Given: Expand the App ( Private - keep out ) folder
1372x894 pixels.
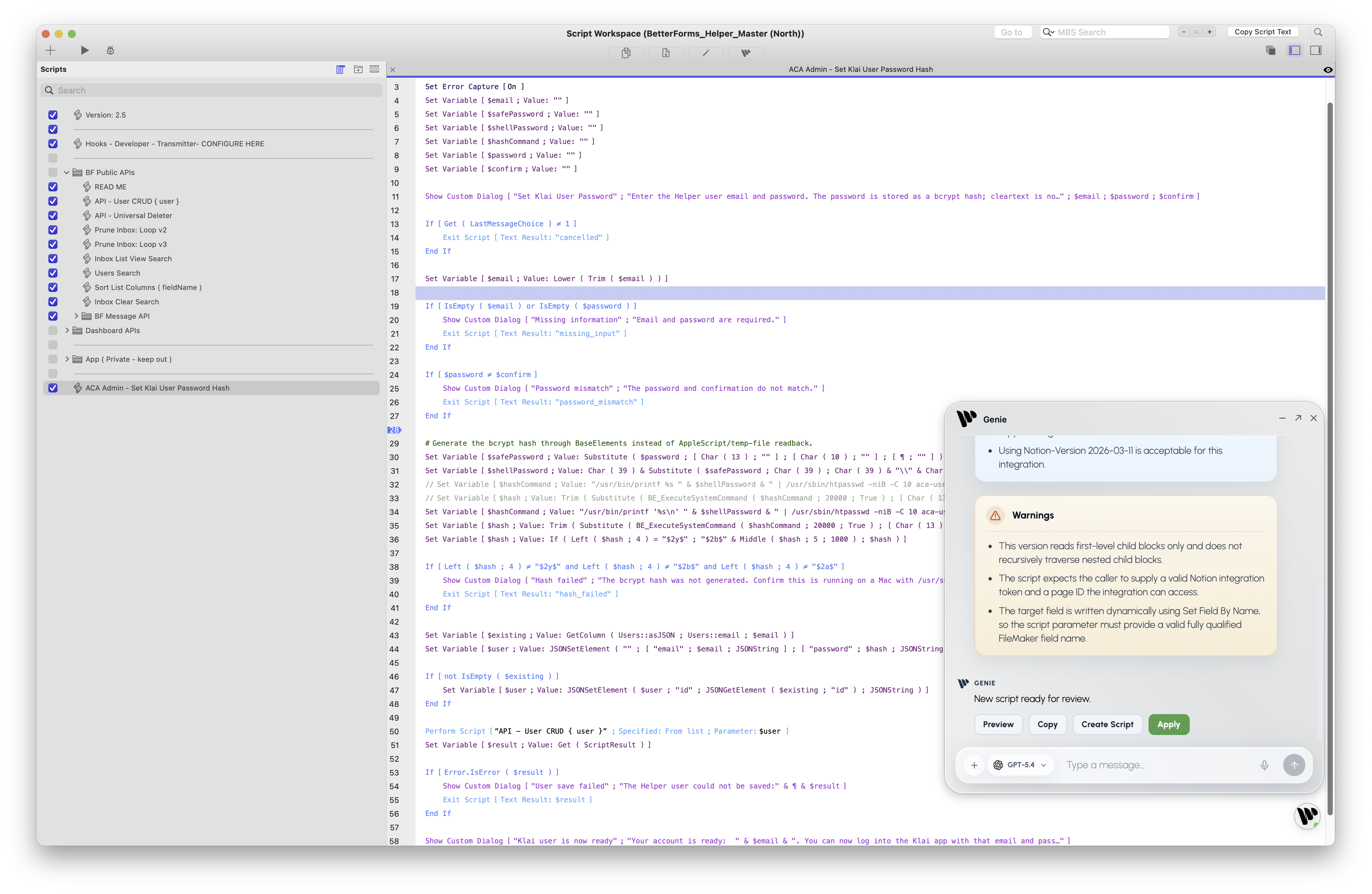Looking at the screenshot, I should point(67,359).
